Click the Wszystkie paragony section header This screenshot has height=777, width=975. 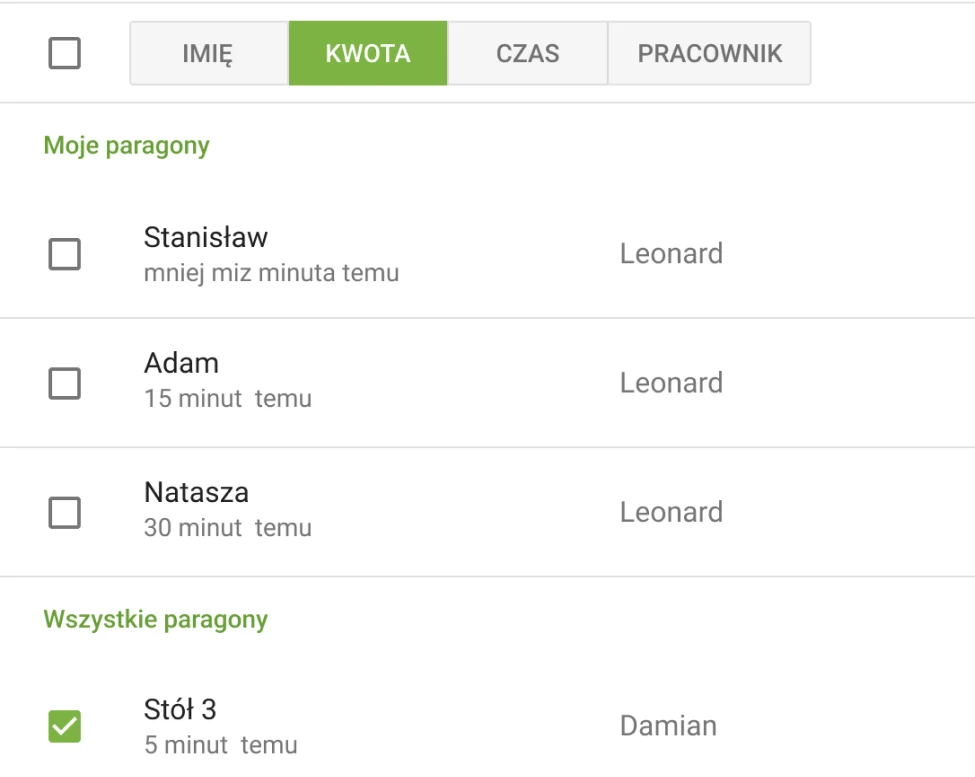pyautogui.click(x=155, y=619)
